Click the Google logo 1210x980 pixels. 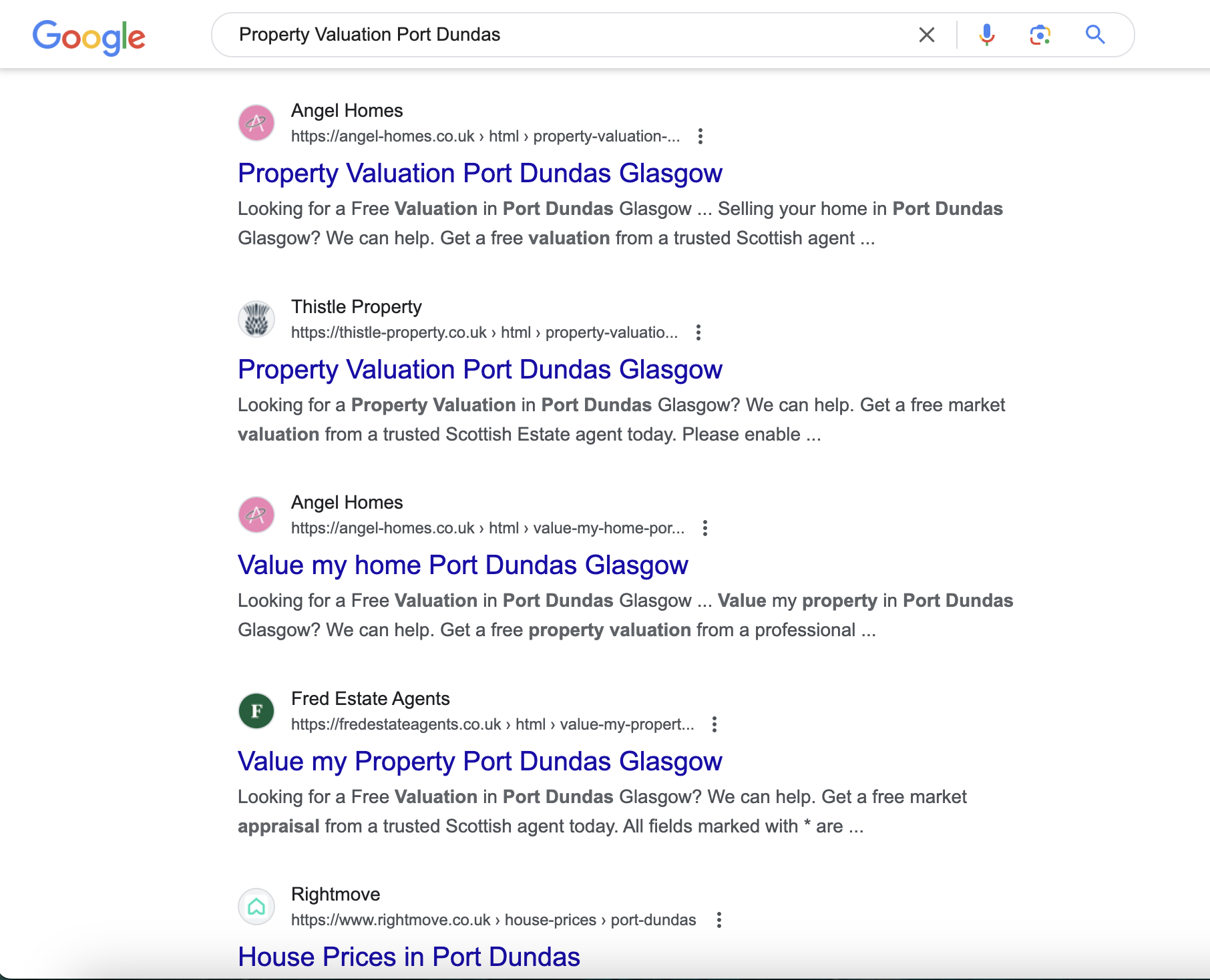tap(89, 36)
